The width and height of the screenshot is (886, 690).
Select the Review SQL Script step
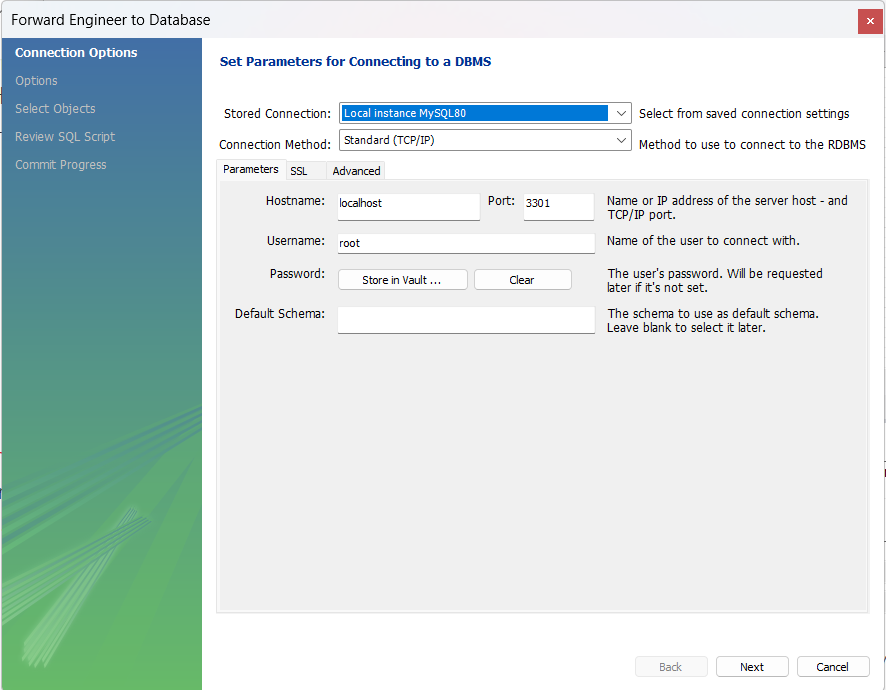[64, 137]
